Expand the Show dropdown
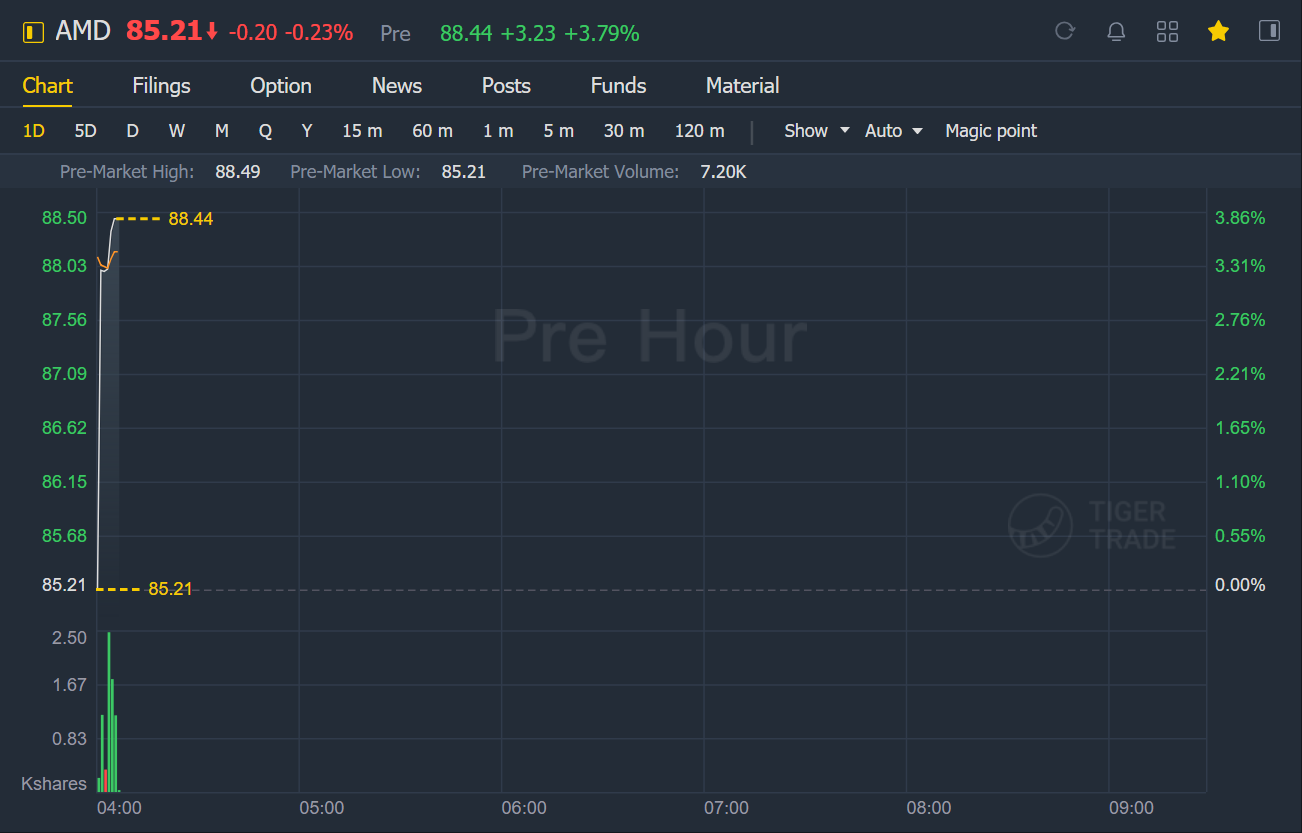The height and width of the screenshot is (833, 1302). tap(817, 131)
